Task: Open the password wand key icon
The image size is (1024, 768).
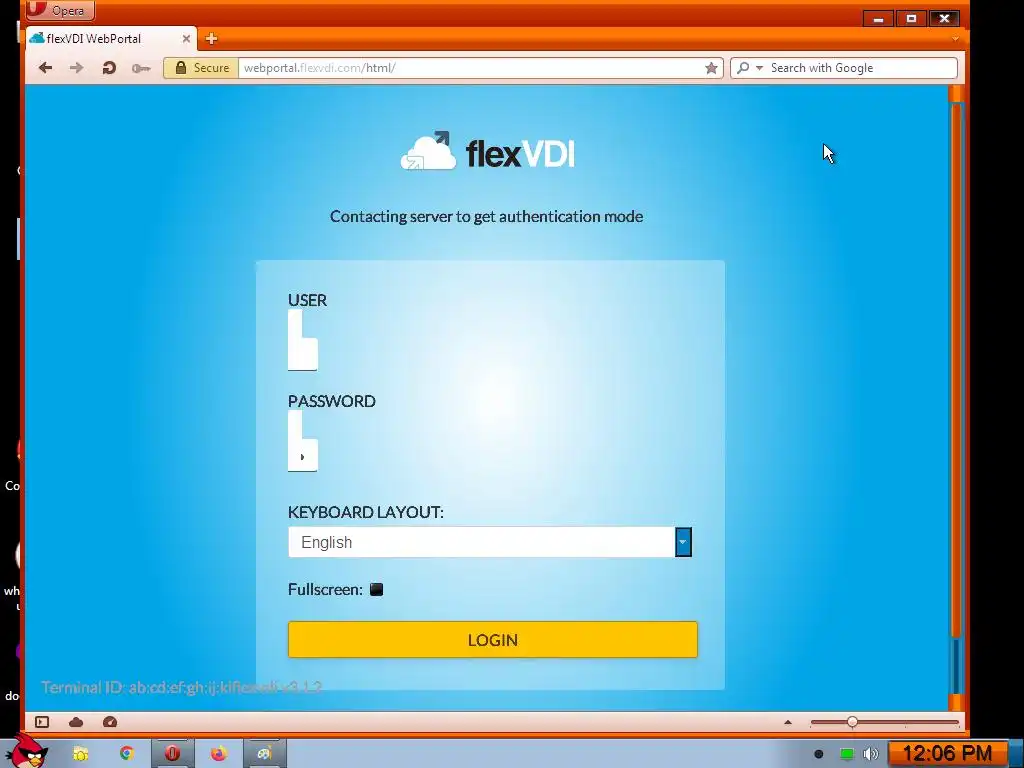Action: coord(140,68)
